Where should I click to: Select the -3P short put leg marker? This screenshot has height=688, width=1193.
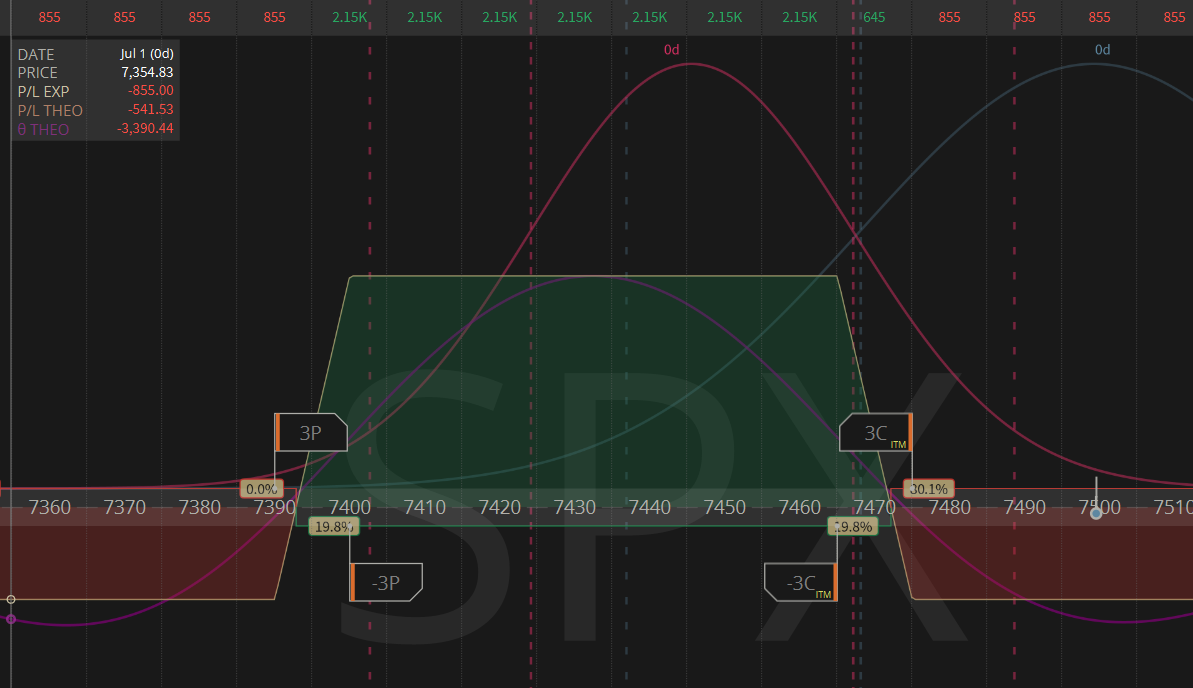(386, 582)
